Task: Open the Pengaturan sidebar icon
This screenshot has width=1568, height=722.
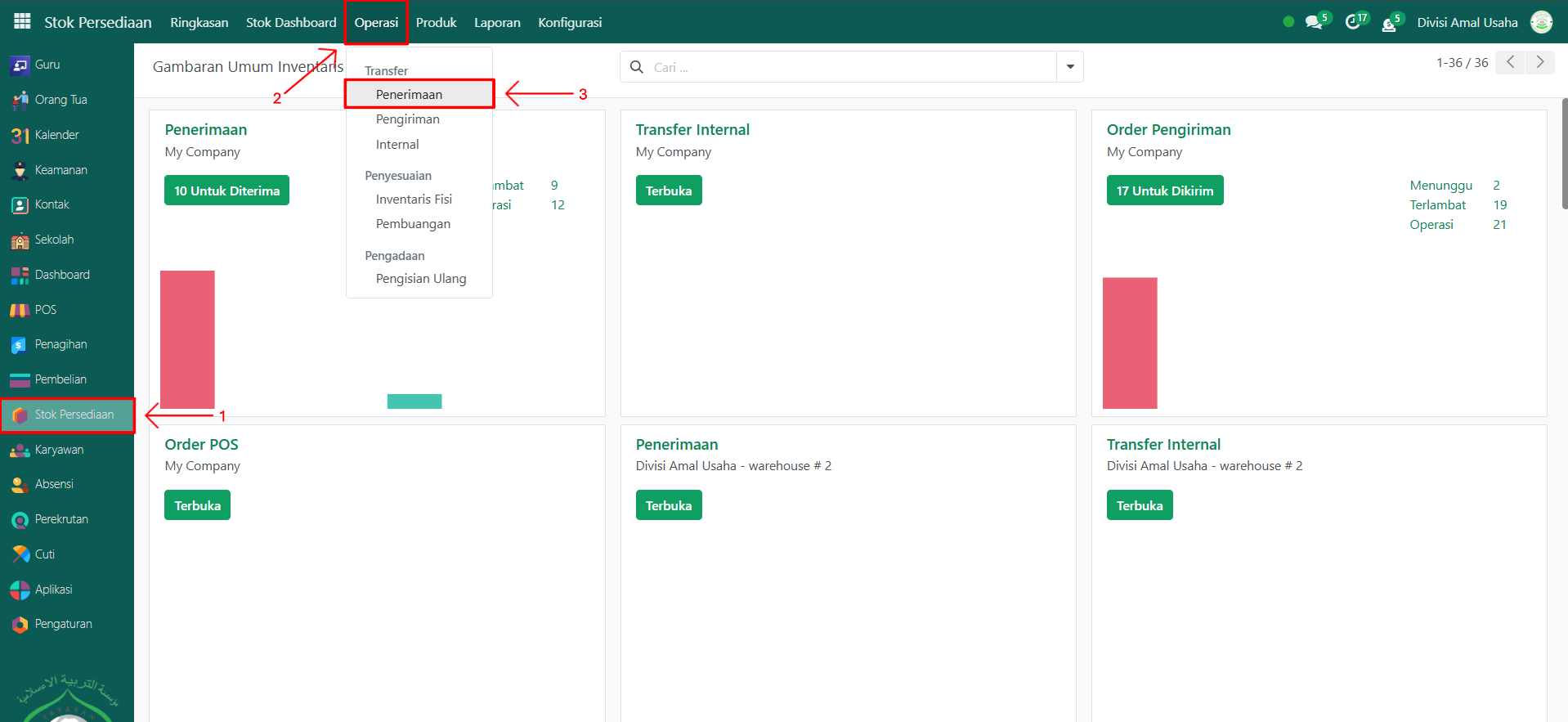Action: point(20,625)
